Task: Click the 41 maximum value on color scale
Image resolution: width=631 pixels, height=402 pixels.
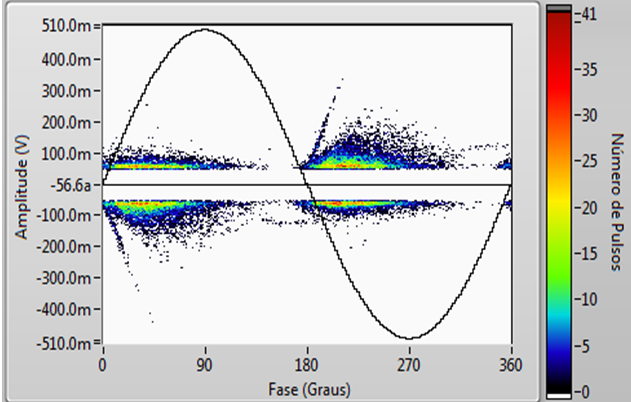Action: tap(589, 15)
